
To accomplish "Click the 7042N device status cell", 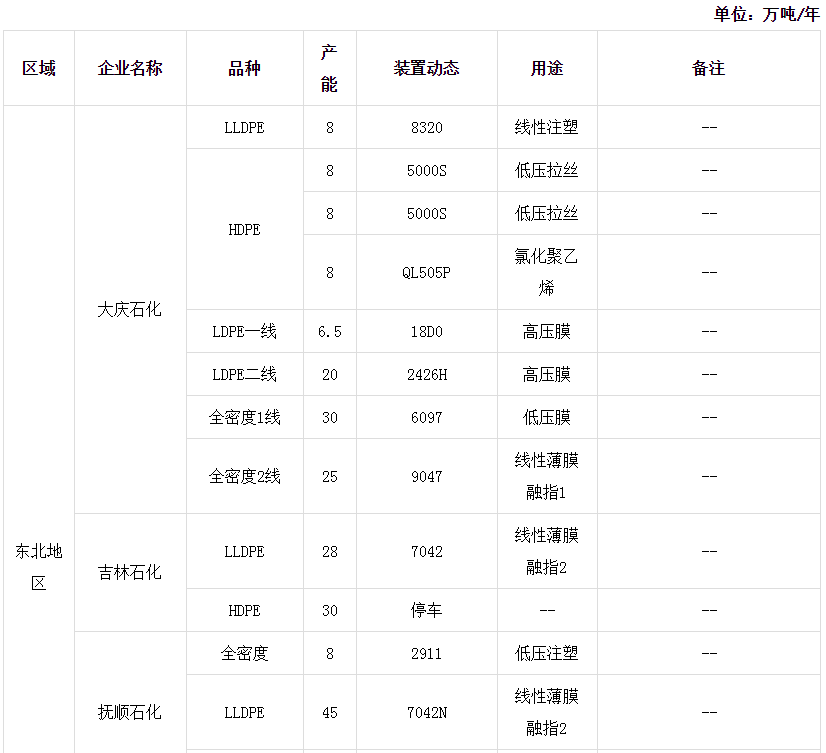I will (x=427, y=712).
